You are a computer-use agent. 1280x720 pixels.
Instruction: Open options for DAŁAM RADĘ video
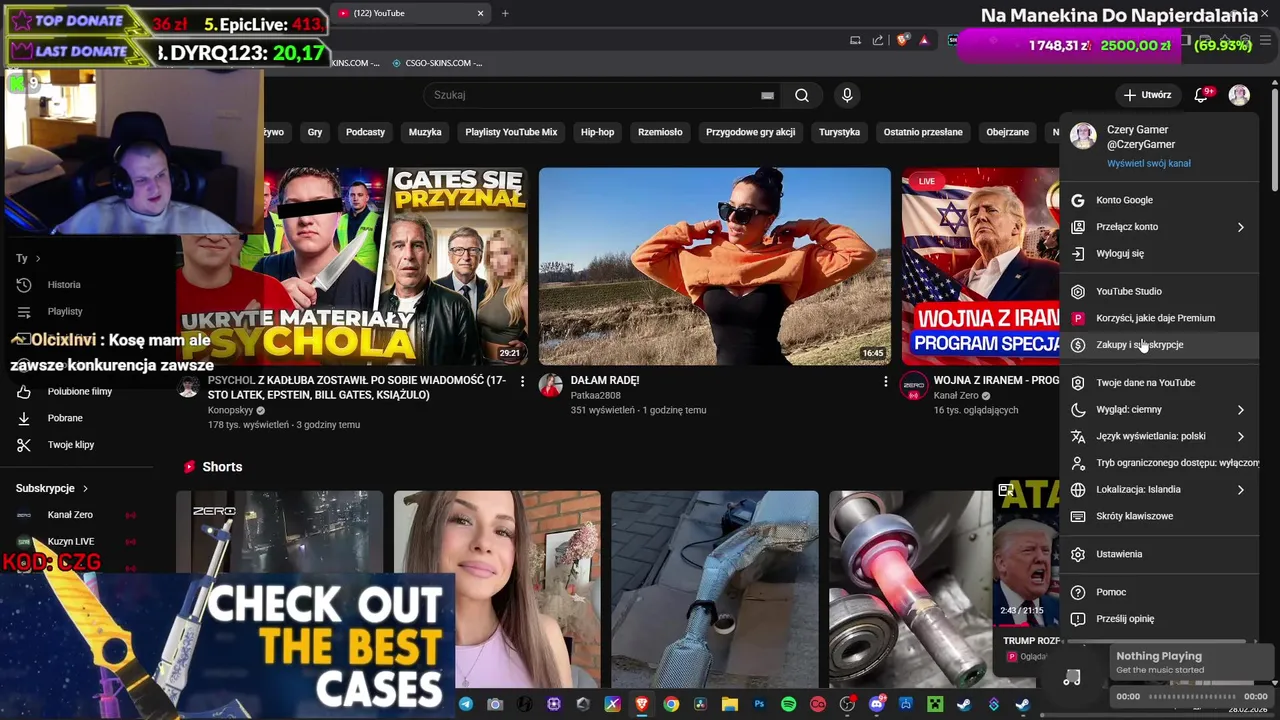coord(885,381)
